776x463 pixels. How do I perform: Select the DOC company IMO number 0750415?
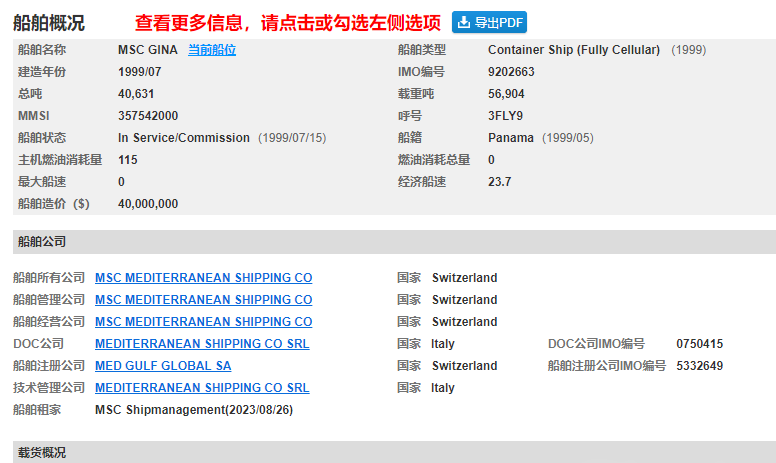coord(700,344)
